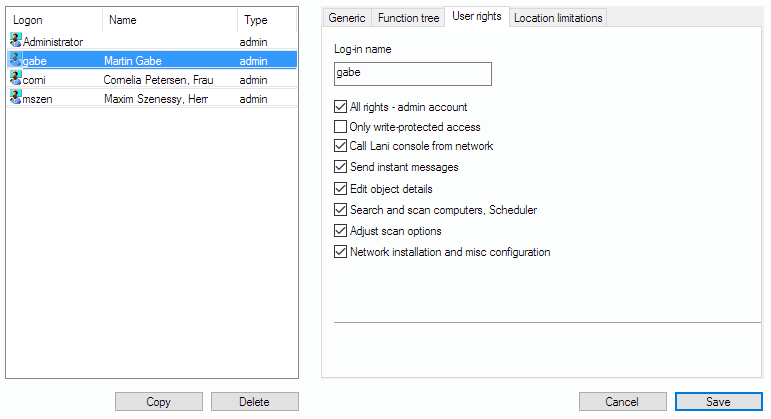771x419 pixels.
Task: Uncheck All rights - admin account
Action: pyautogui.click(x=341, y=107)
